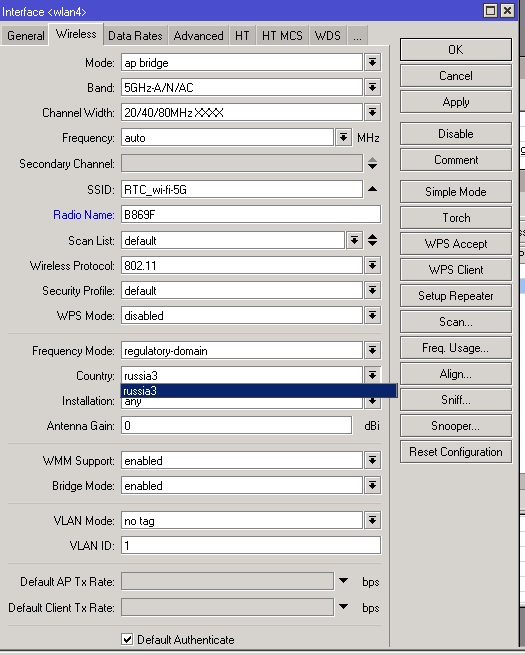Focus the Radio Name field
The image size is (525, 655).
point(251,215)
